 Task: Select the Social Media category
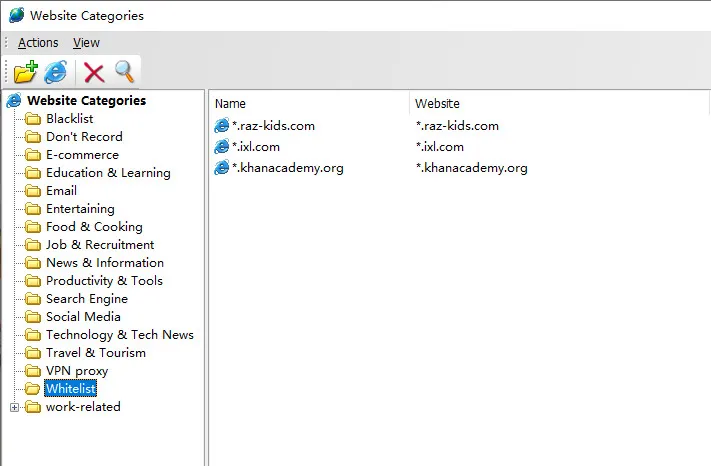pyautogui.click(x=83, y=316)
